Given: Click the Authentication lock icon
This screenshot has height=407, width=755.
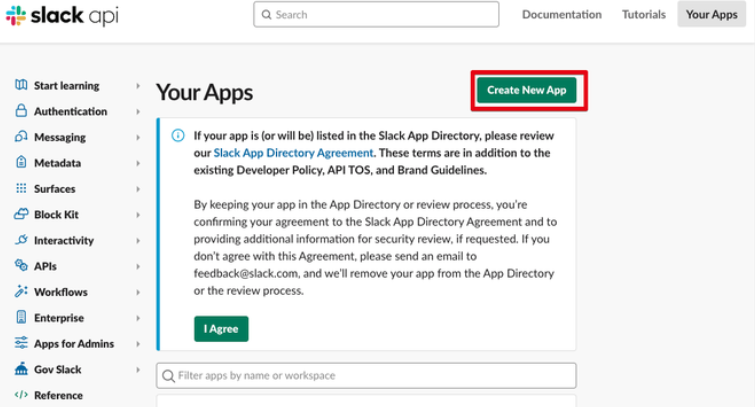Looking at the screenshot, I should [21, 111].
